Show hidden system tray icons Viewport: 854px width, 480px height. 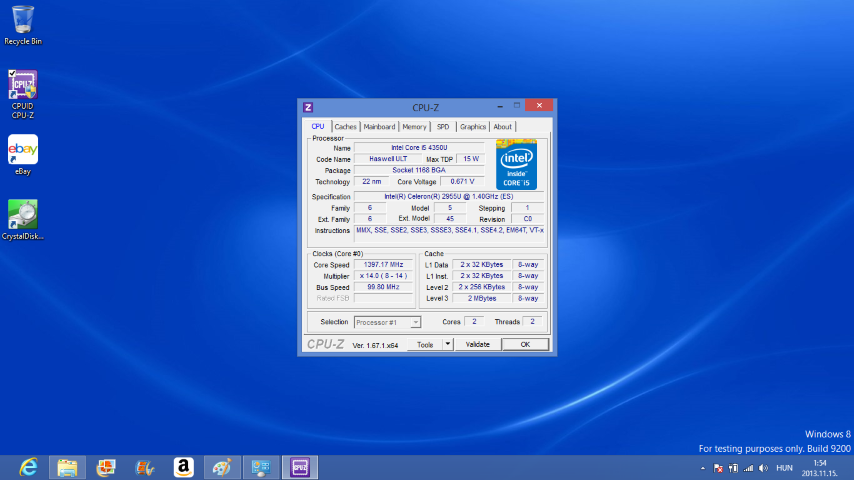coord(703,468)
